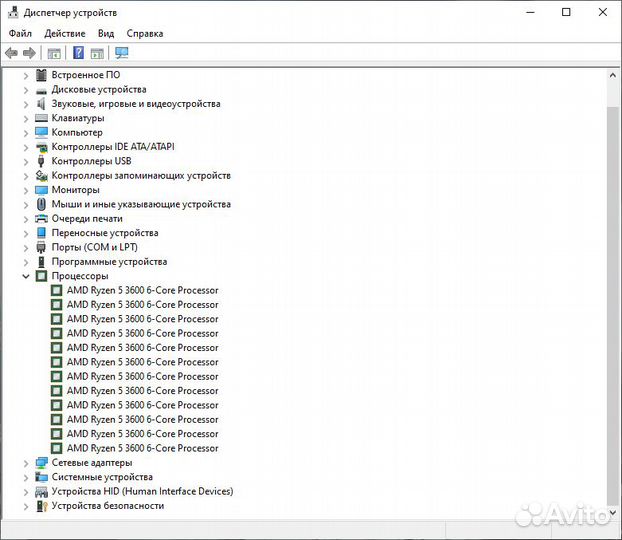622x540 pixels.
Task: Select Контроллеры IDE ATA/ATAPI label
Action: pyautogui.click(x=113, y=146)
